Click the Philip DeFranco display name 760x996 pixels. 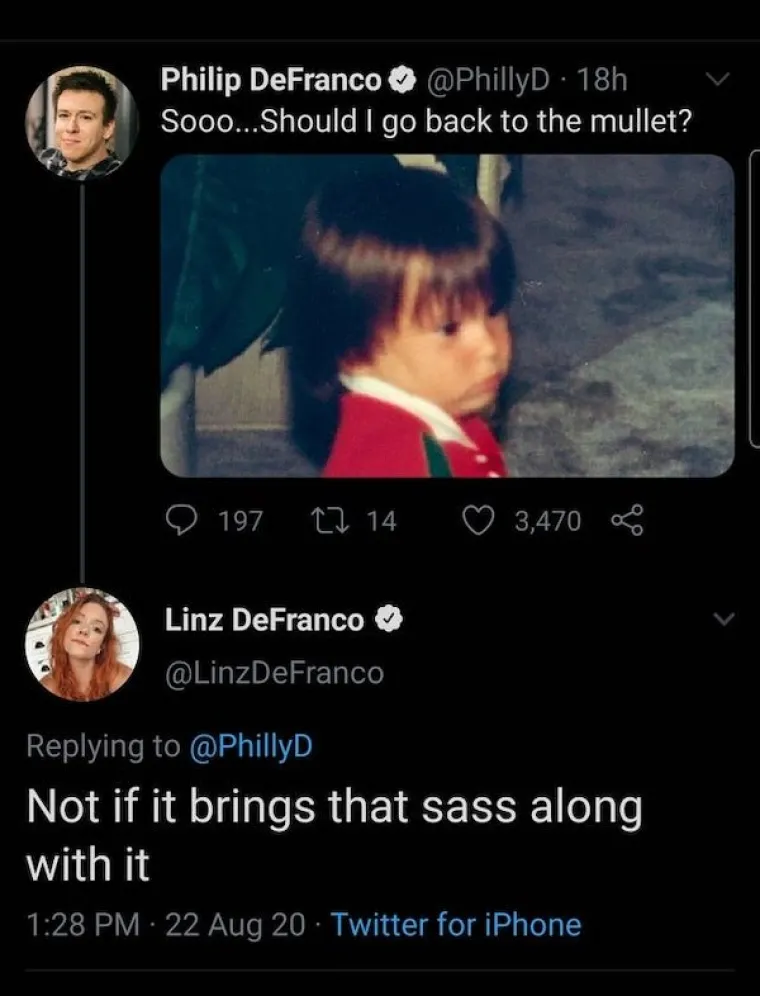[272, 81]
